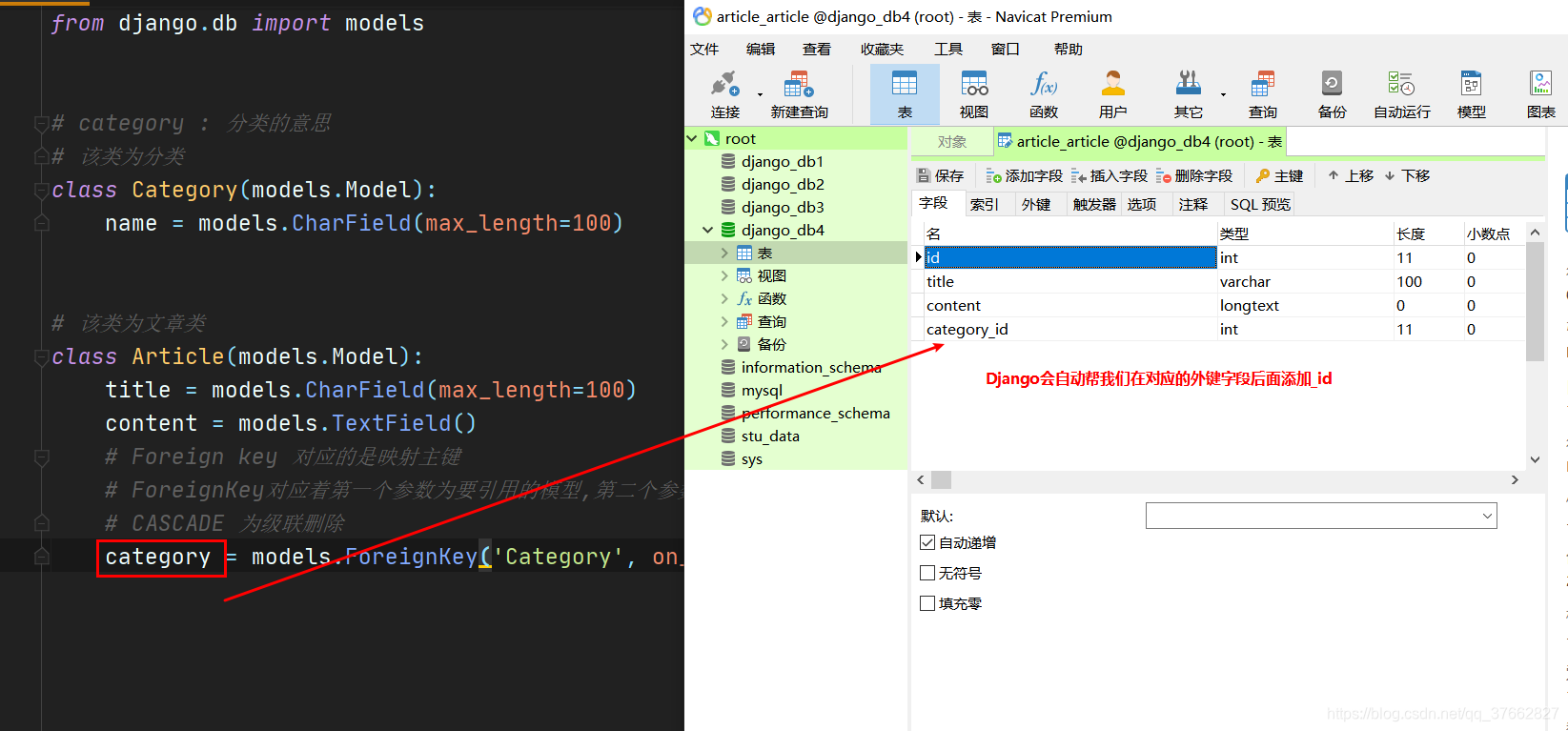
Task: Expand the 表 tables node
Action: tap(724, 254)
